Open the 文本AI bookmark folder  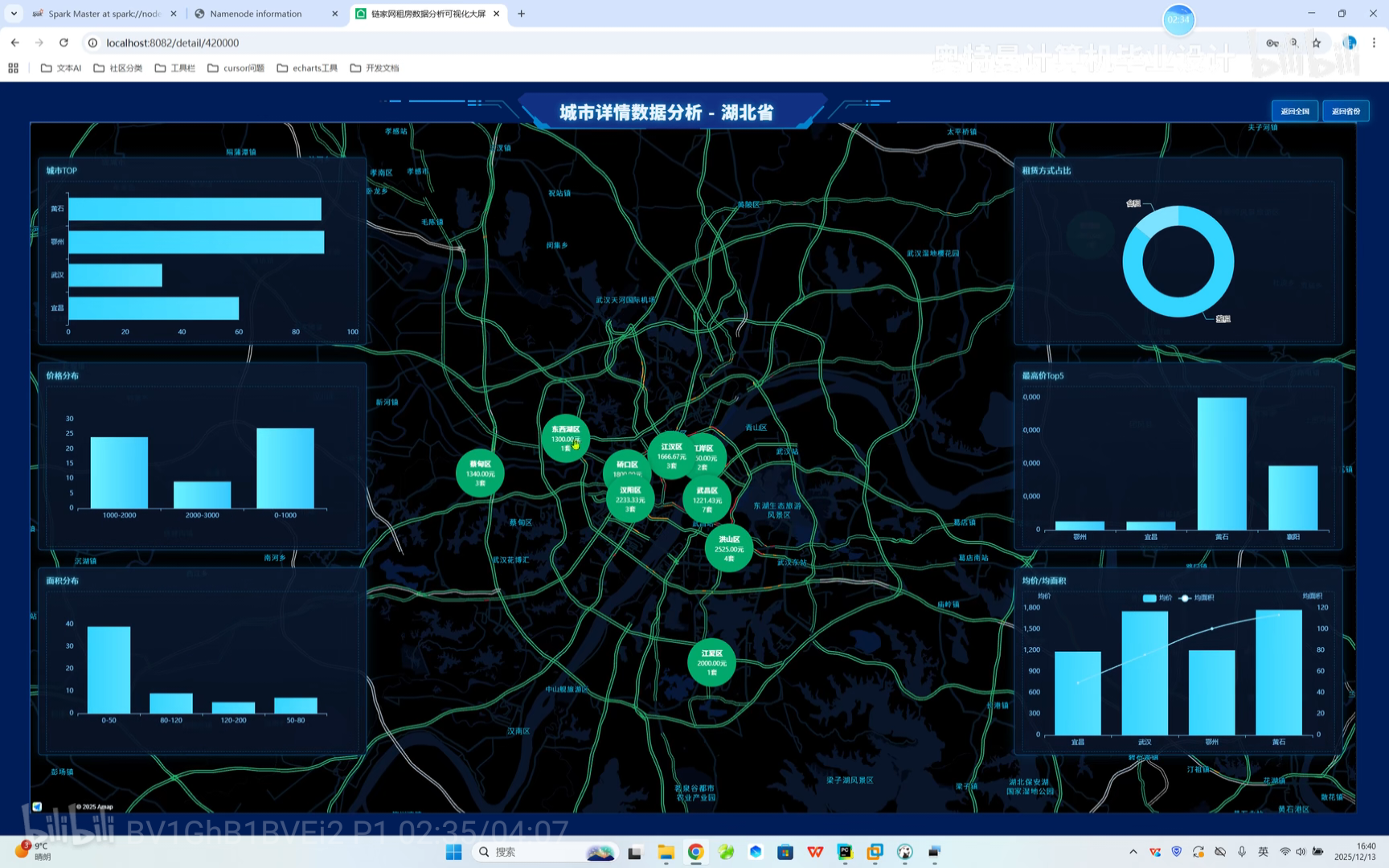pos(61,68)
